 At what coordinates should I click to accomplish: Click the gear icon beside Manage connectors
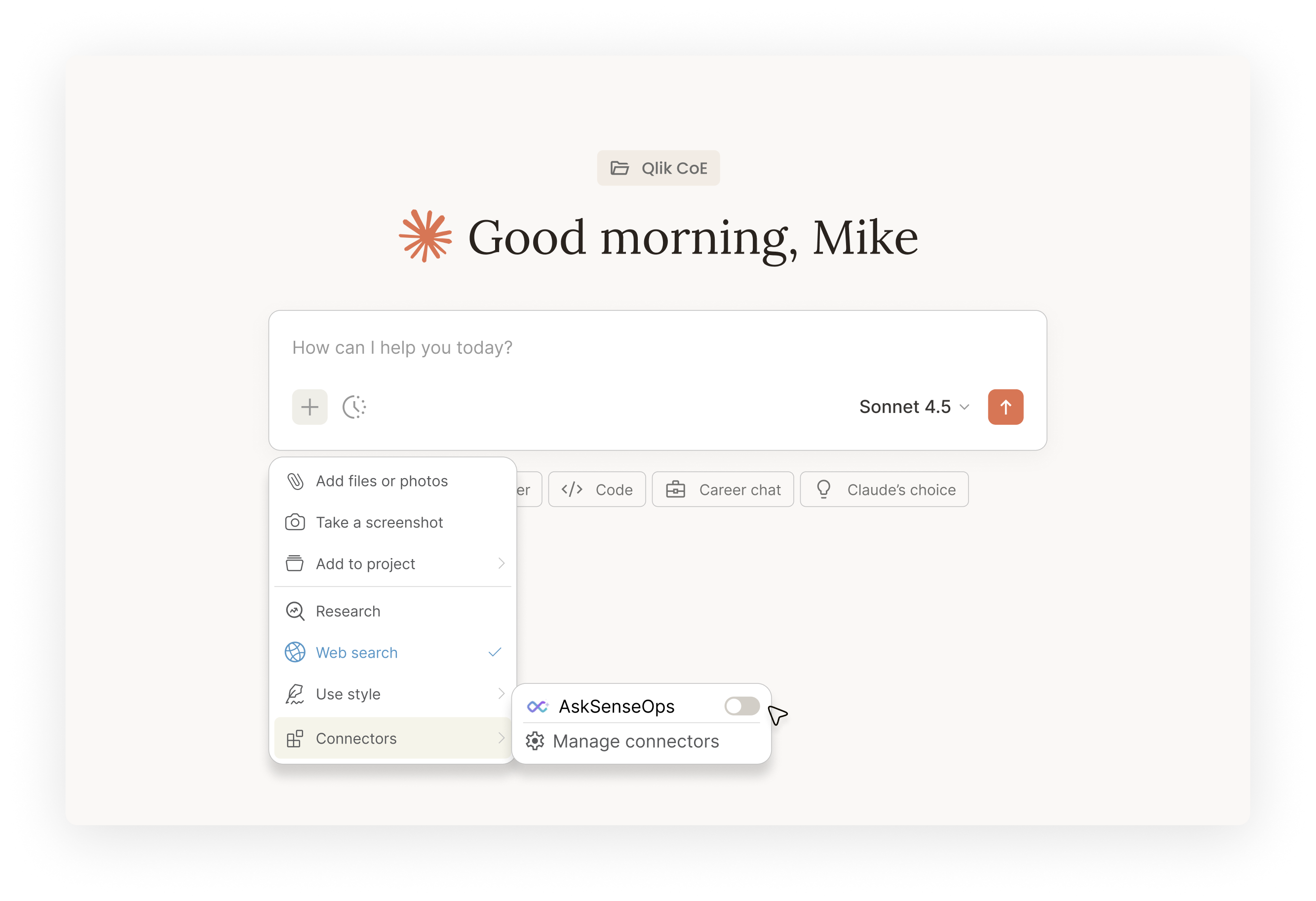coord(535,741)
